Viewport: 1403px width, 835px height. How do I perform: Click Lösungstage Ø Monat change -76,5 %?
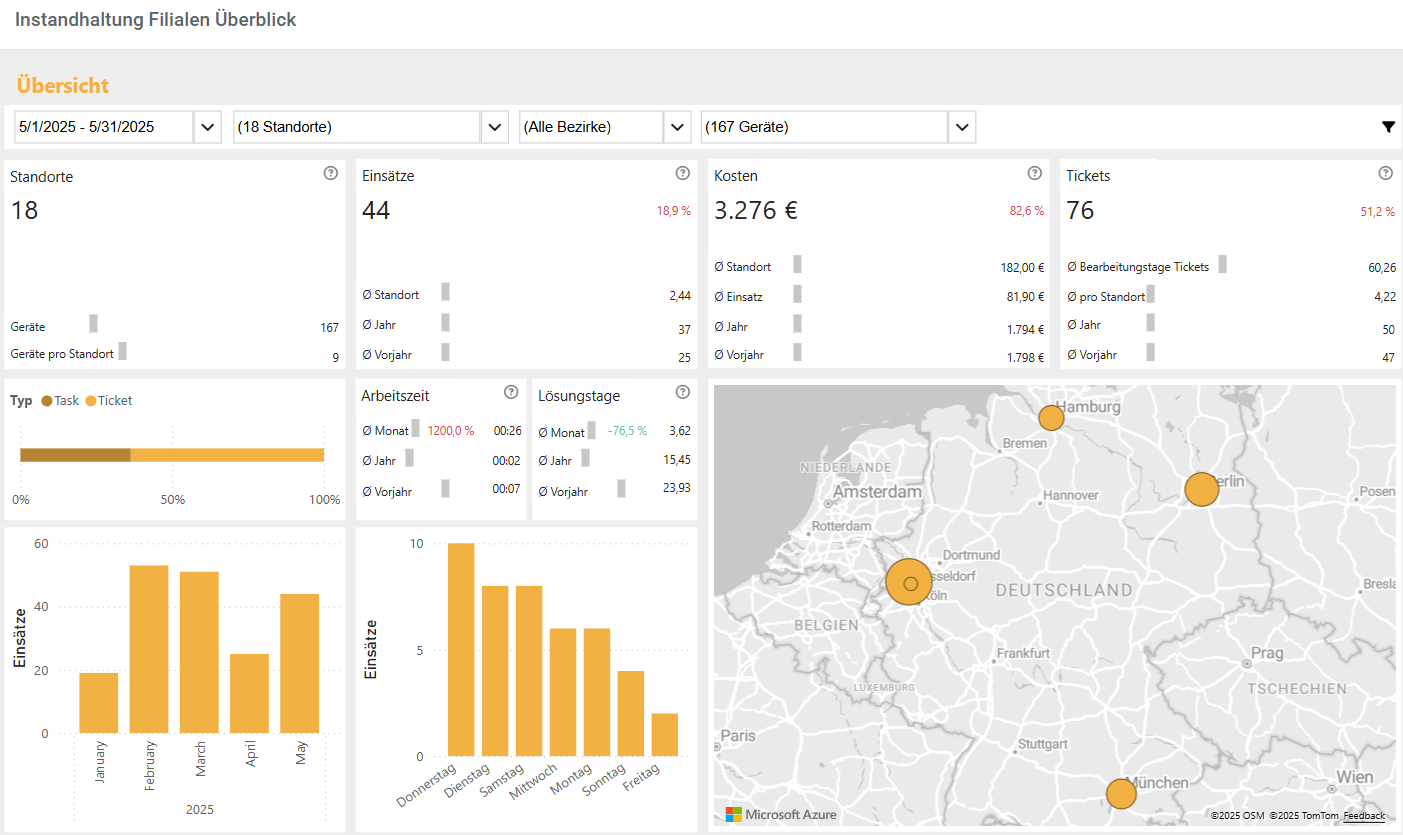tap(627, 431)
